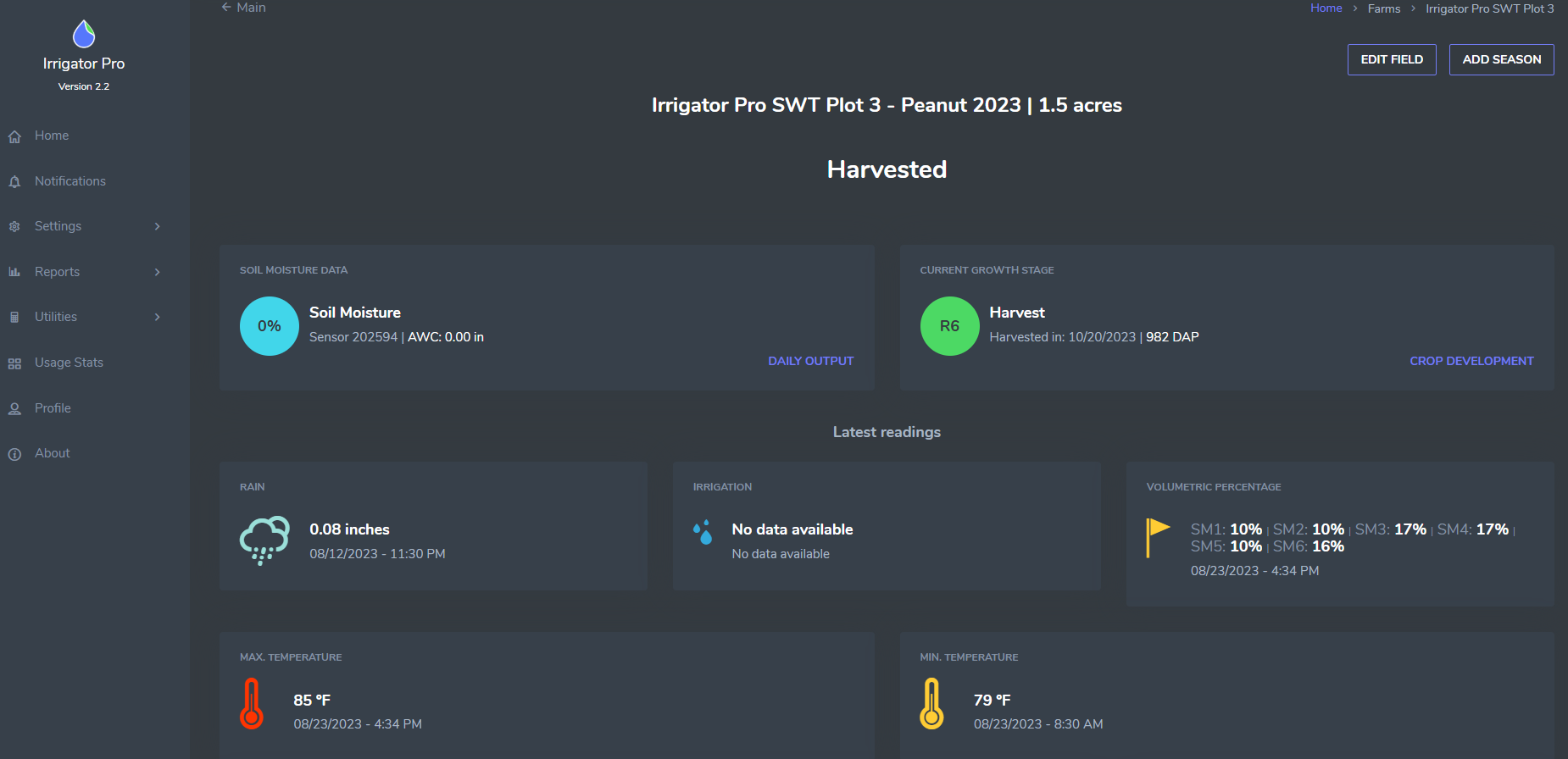Expand the Utilities submenu chevron

pos(157,317)
